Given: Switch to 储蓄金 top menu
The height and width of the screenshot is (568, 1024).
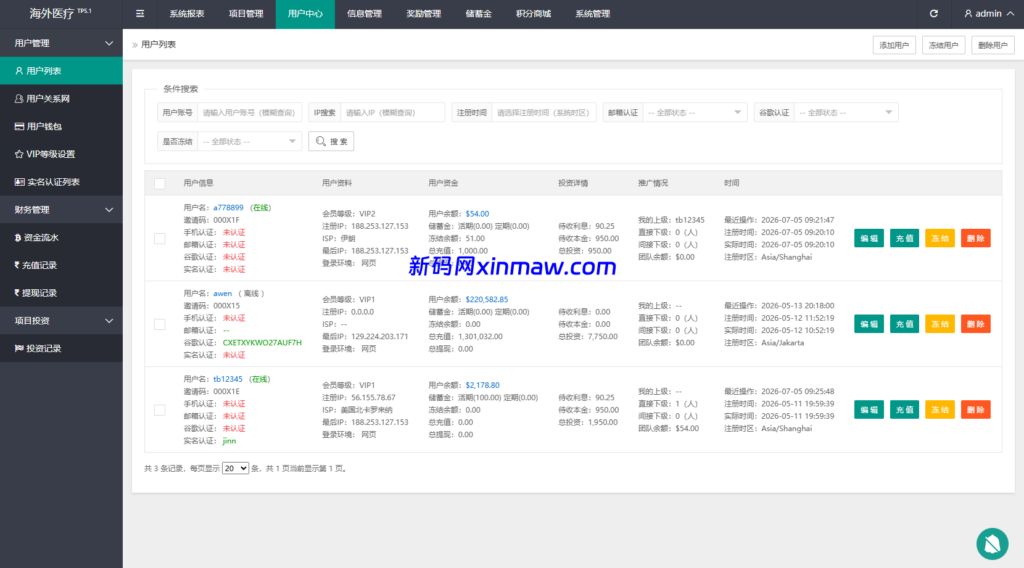Looking at the screenshot, I should click(x=479, y=14).
